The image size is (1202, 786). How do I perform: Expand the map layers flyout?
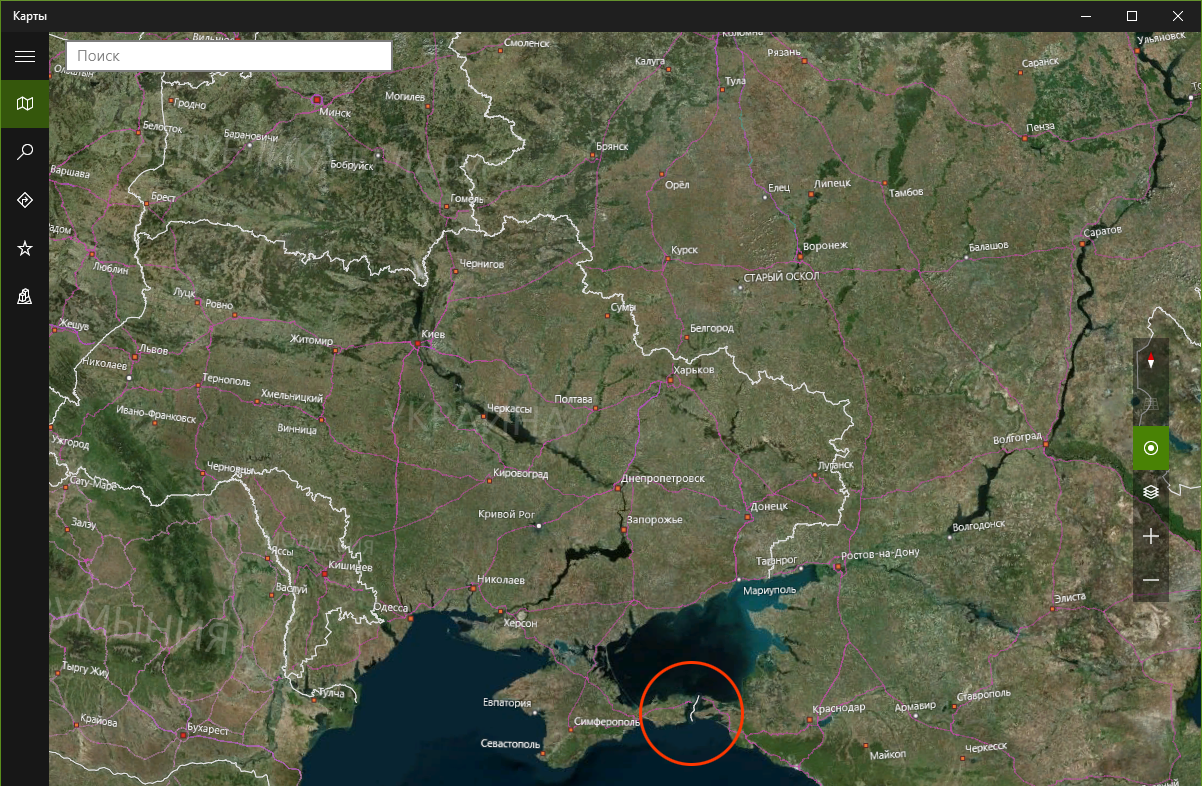click(x=1150, y=491)
